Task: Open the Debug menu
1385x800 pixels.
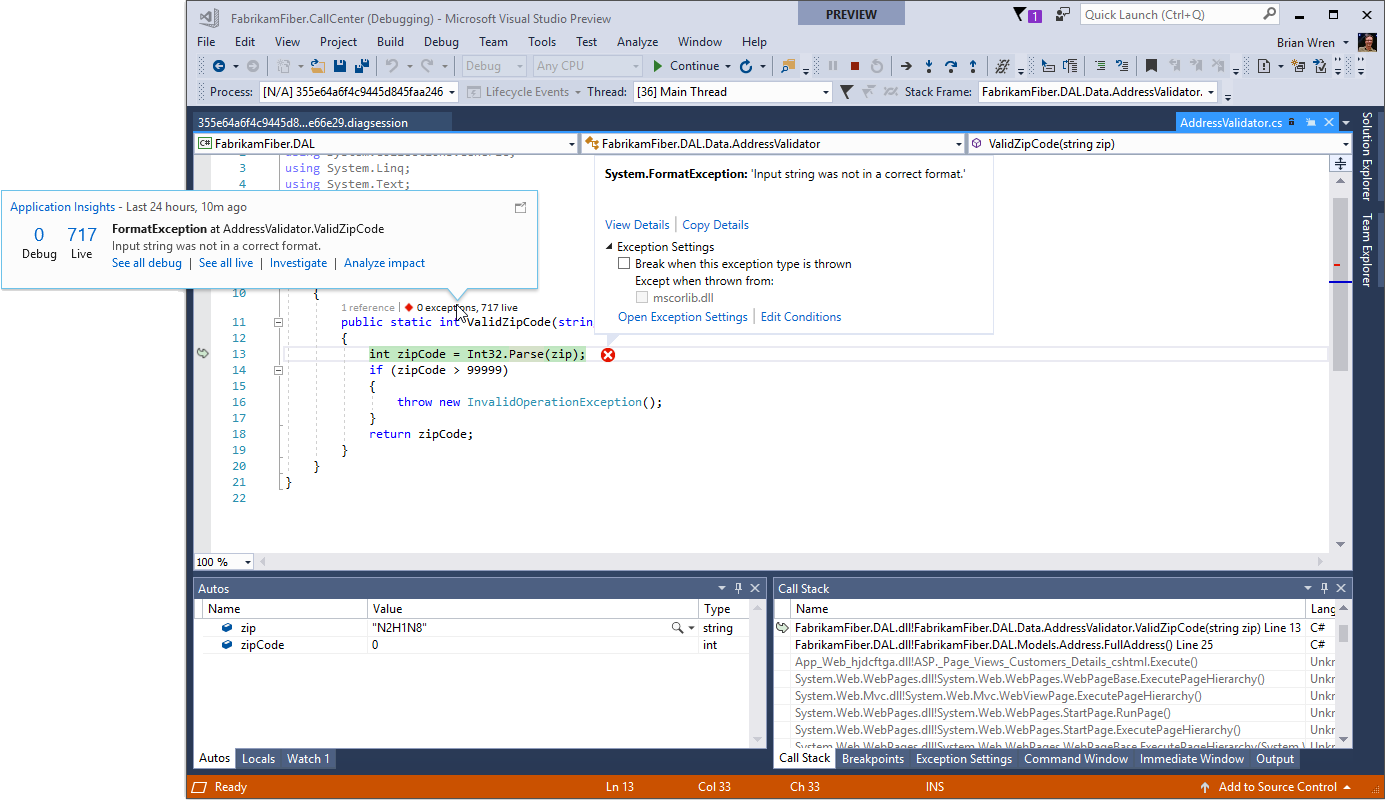Action: click(440, 41)
